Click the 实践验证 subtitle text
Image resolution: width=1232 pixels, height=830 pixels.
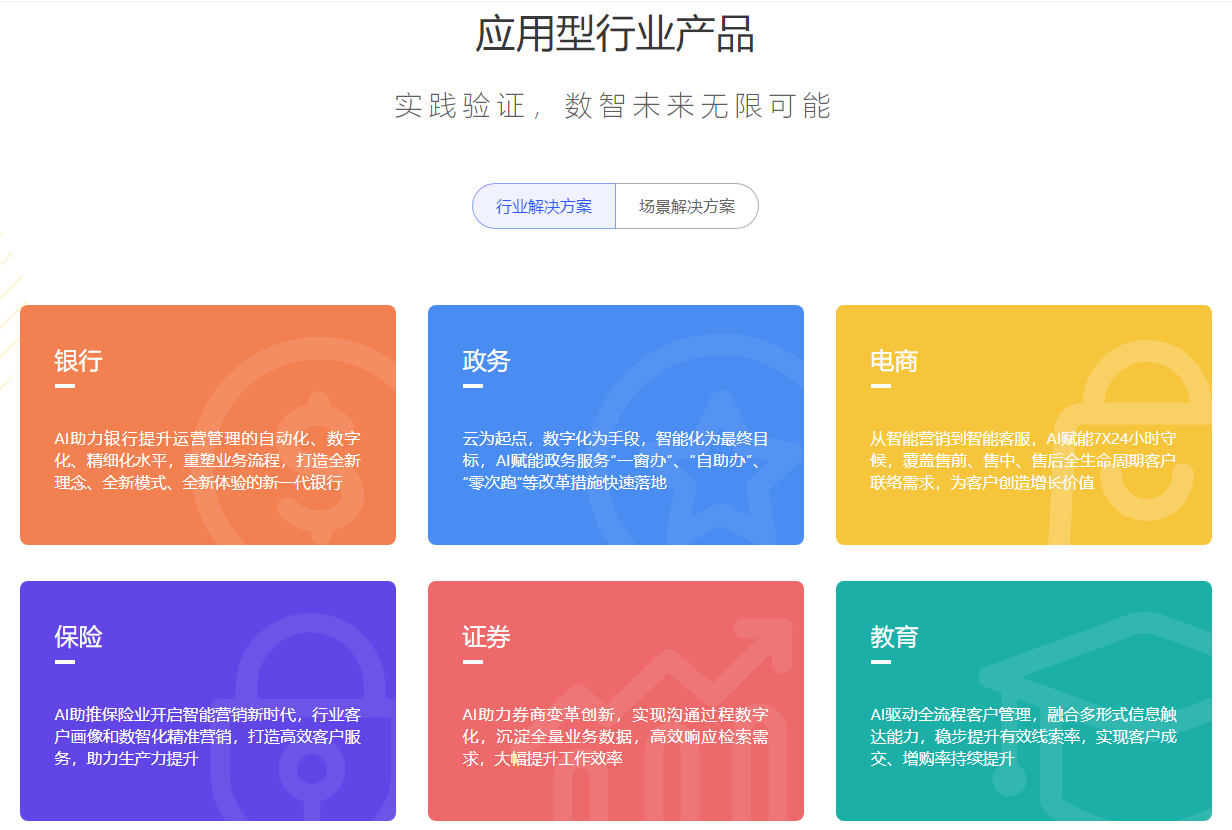coord(616,104)
